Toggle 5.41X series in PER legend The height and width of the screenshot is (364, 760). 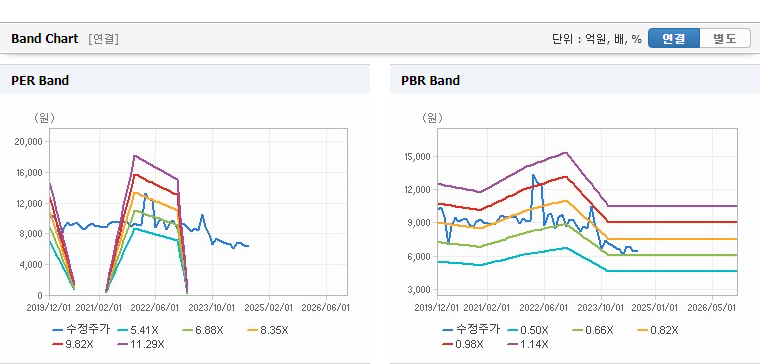pos(139,330)
